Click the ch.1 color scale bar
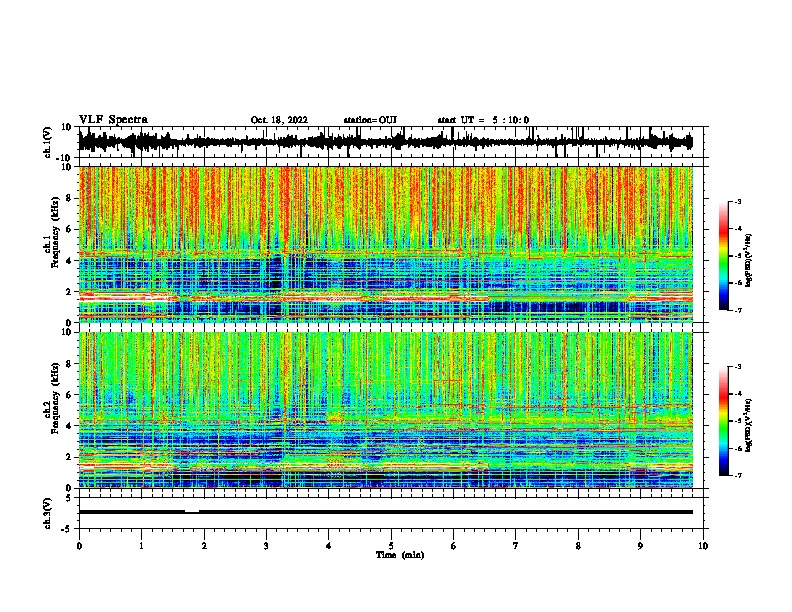Image resolution: width=792 pixels, height=612 pixels. 723,256
